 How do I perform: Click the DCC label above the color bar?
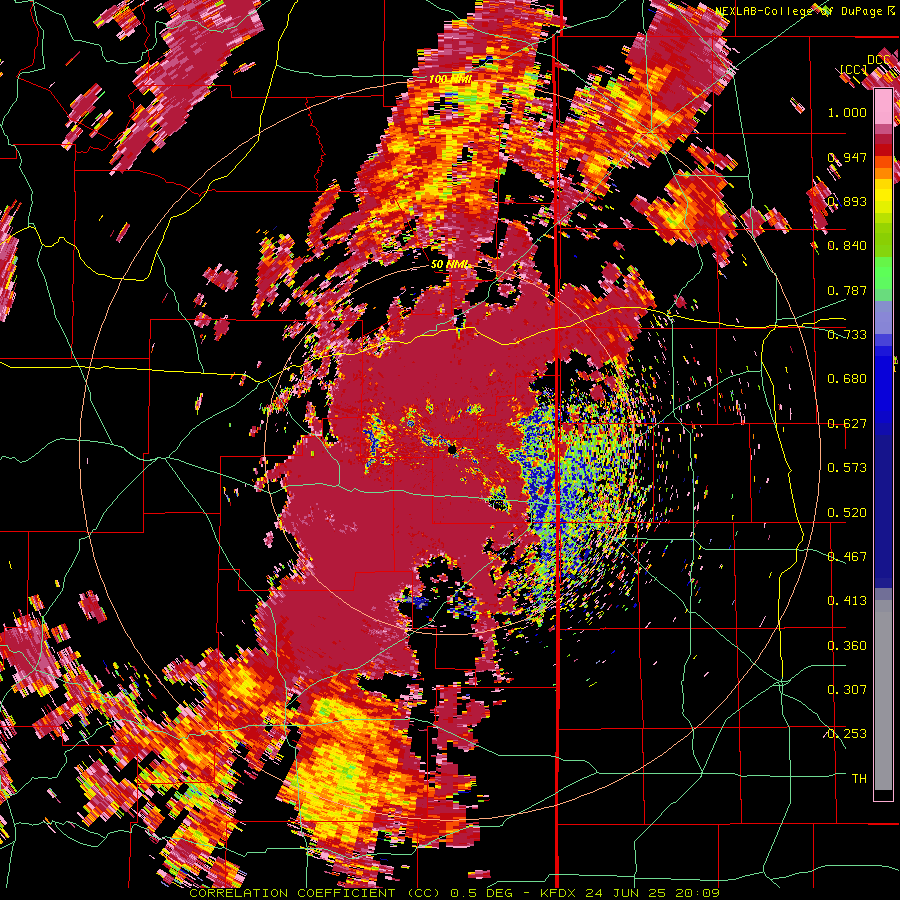pos(878,60)
